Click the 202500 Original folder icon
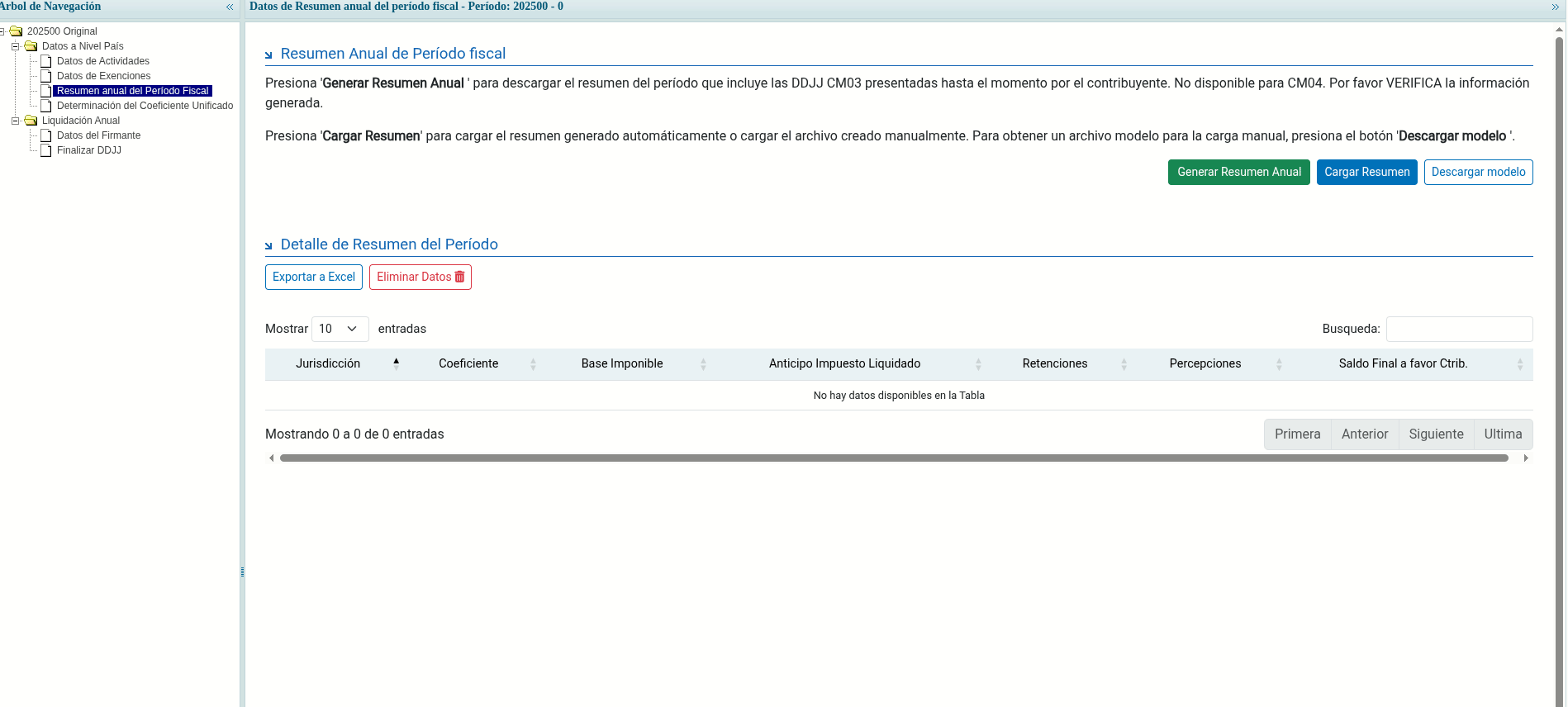Viewport: 1568px width, 707px height. click(x=16, y=31)
